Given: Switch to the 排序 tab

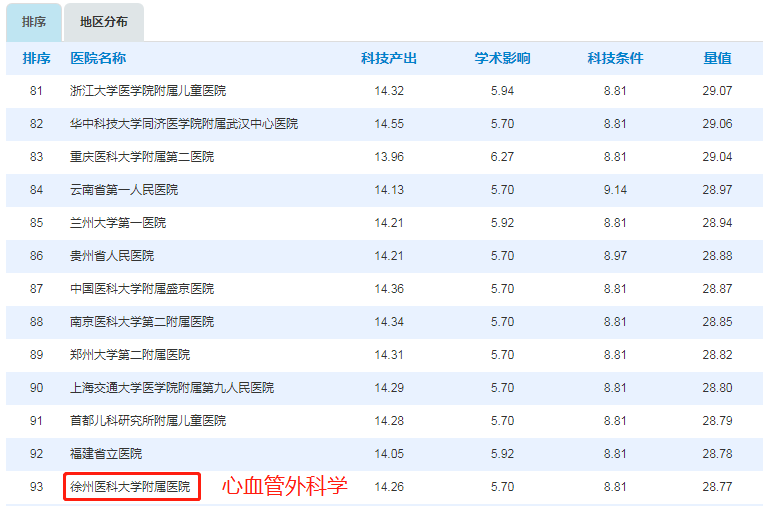Looking at the screenshot, I should [x=34, y=22].
